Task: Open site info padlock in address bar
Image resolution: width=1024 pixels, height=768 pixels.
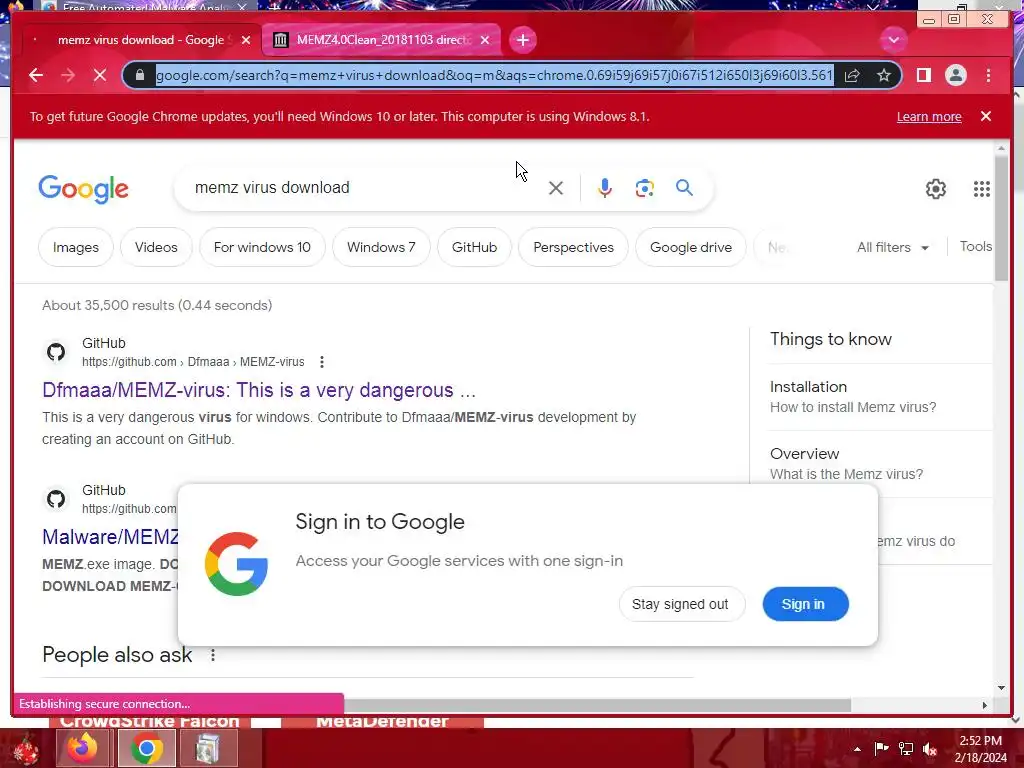Action: pos(140,76)
